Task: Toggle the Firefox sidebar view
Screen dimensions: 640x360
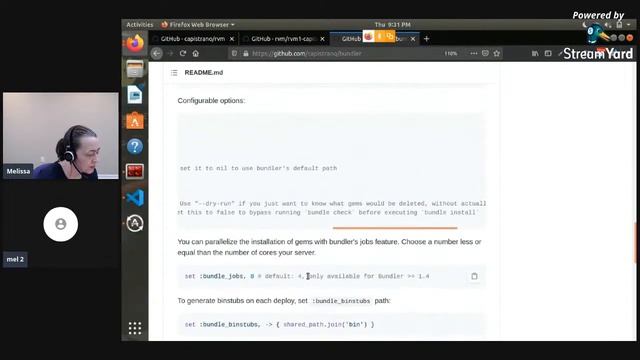Action: pos(548,53)
